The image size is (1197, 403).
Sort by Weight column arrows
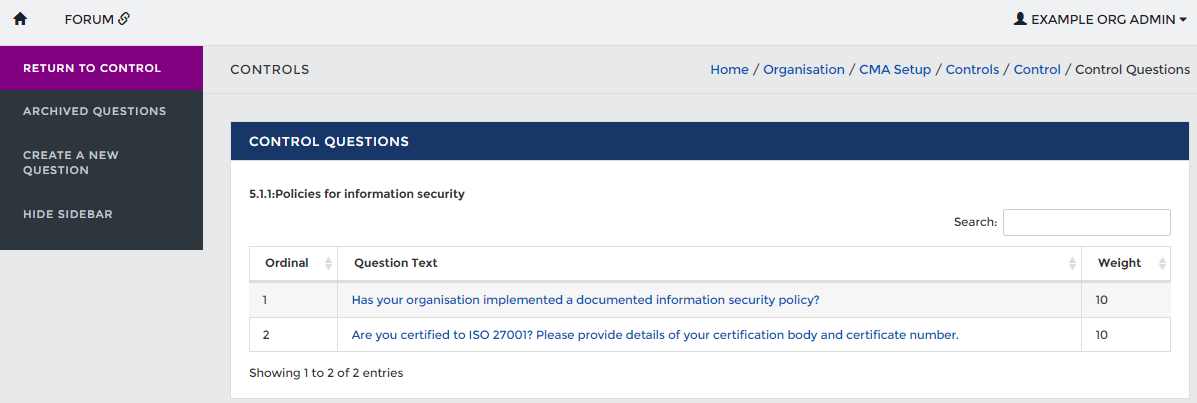coord(1162,264)
